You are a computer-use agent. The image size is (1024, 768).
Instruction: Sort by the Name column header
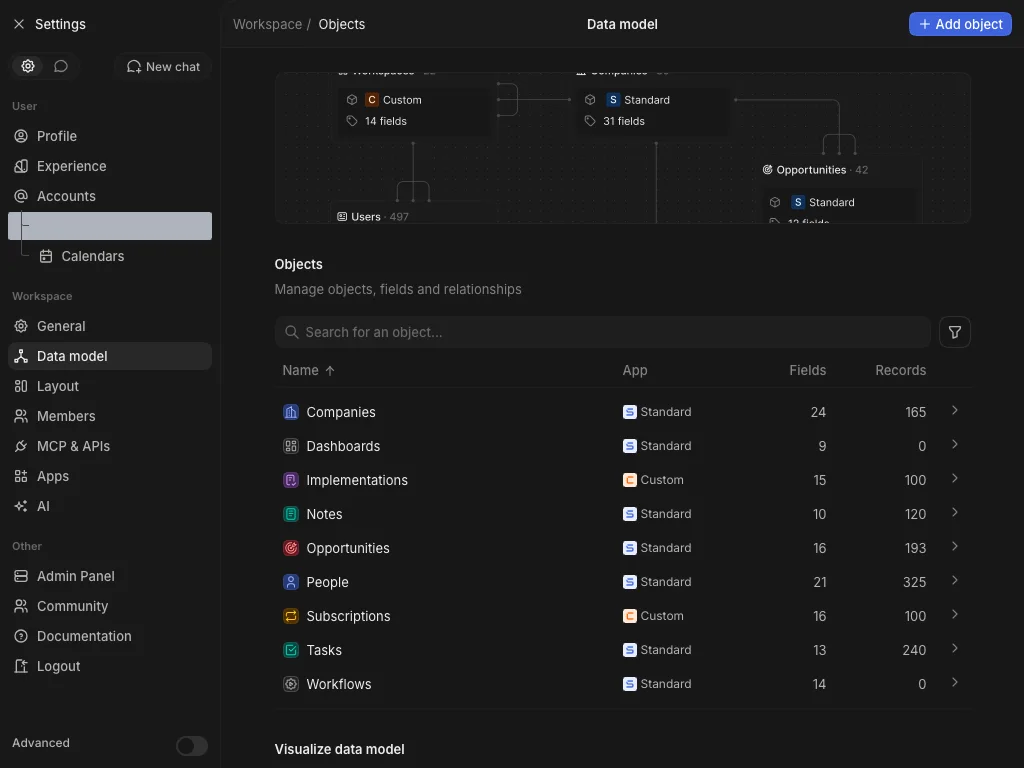[308, 370]
